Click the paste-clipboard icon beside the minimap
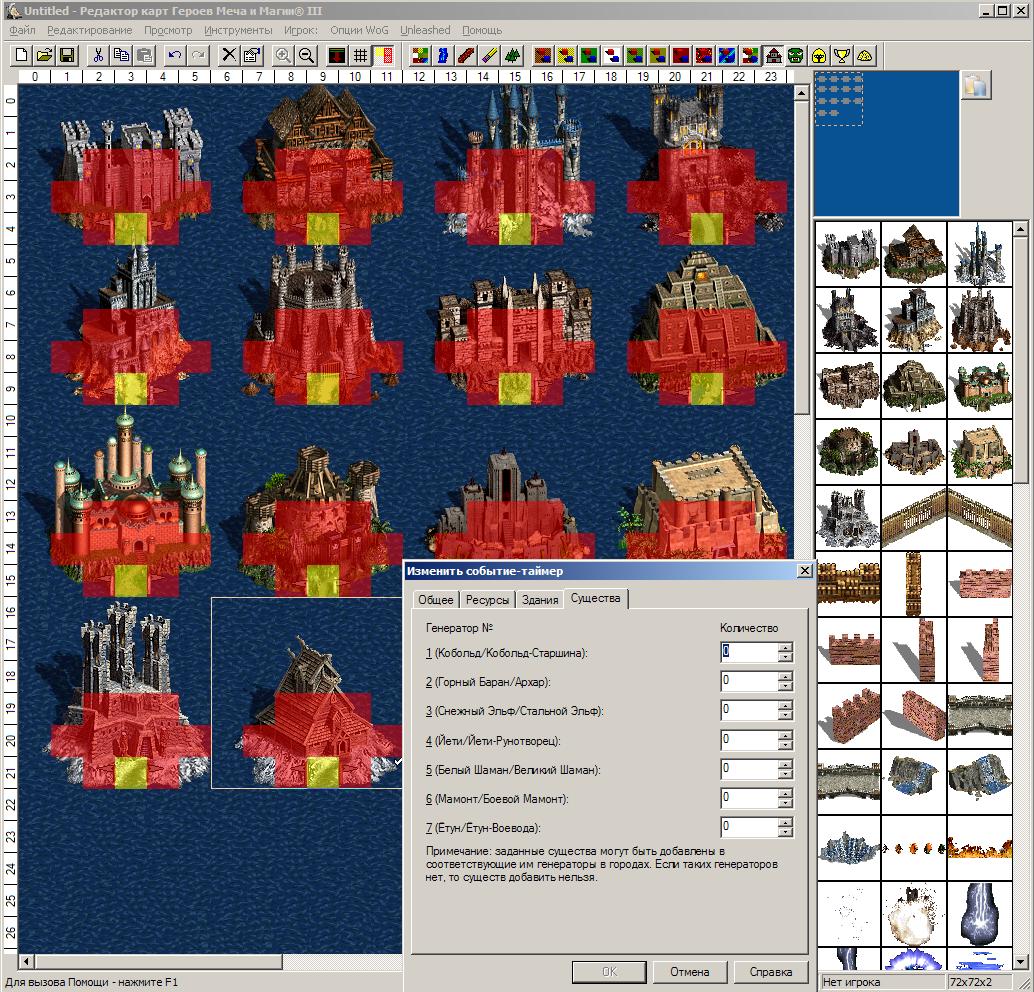1034x992 pixels. pos(976,86)
